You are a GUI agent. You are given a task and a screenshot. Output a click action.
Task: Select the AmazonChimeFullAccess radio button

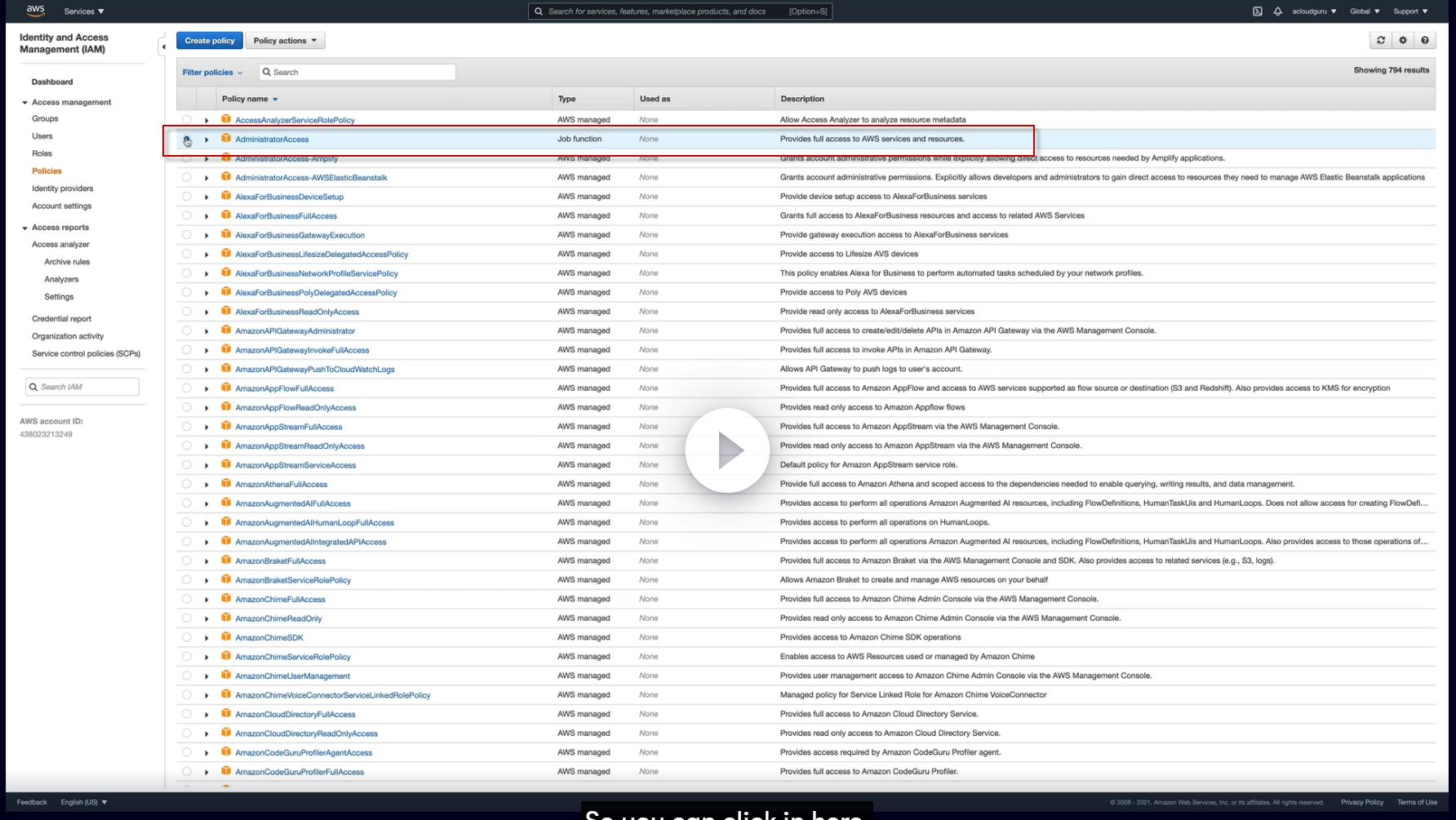pyautogui.click(x=187, y=599)
